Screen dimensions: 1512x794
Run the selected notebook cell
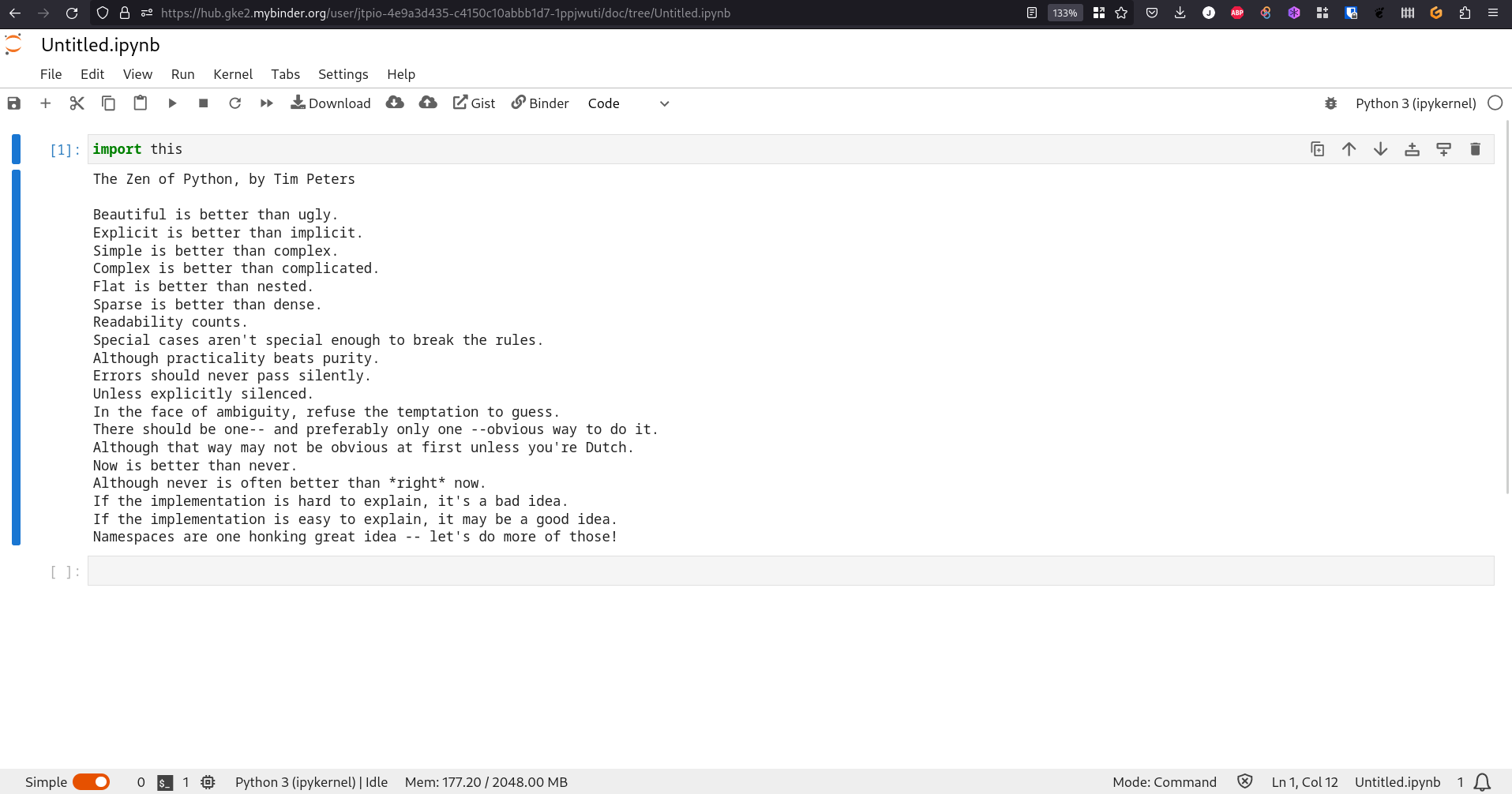(x=172, y=103)
